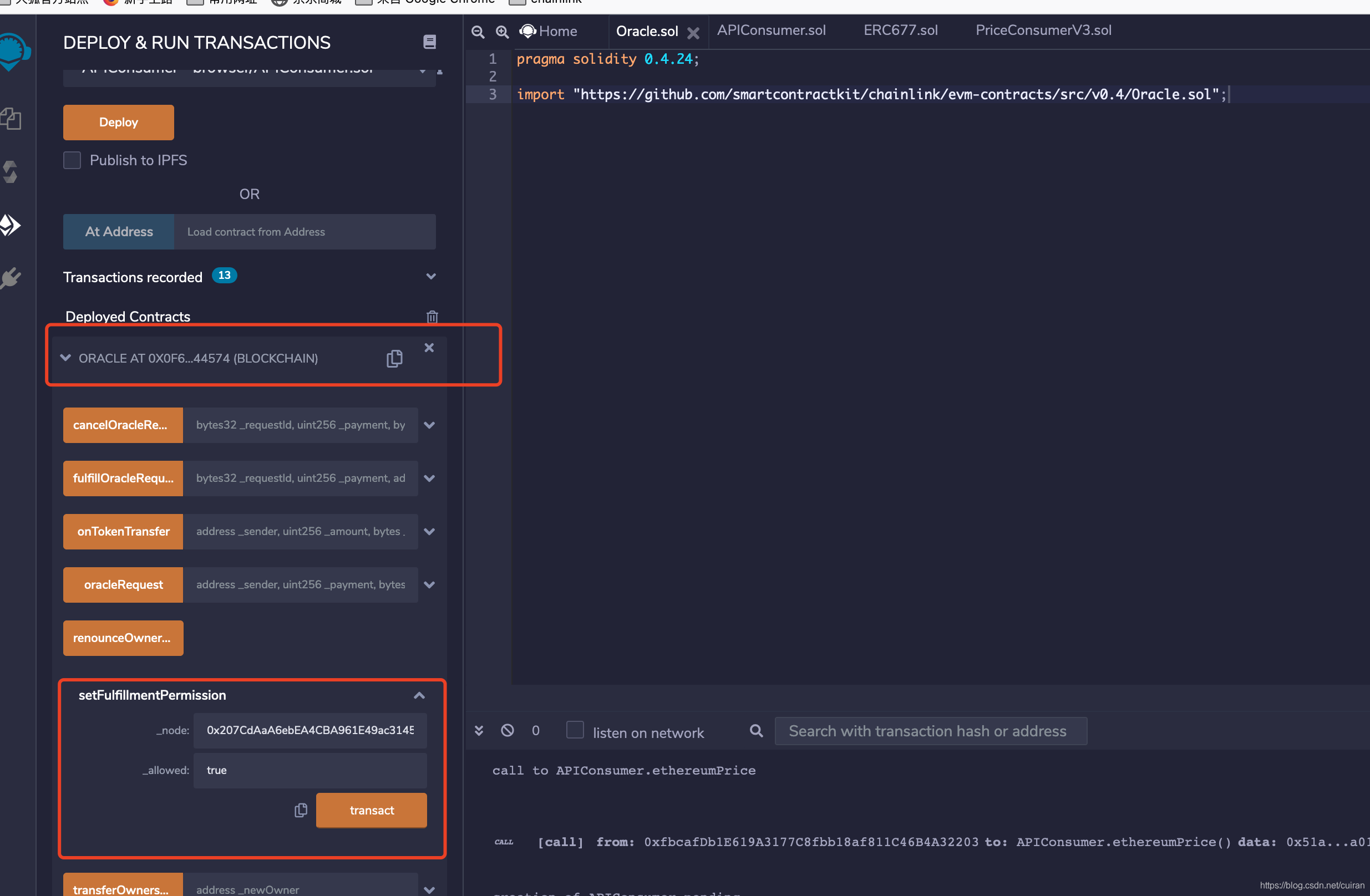Screen dimensions: 1370x896
Task: Open the plugin manager plug icon
Action: (11, 278)
